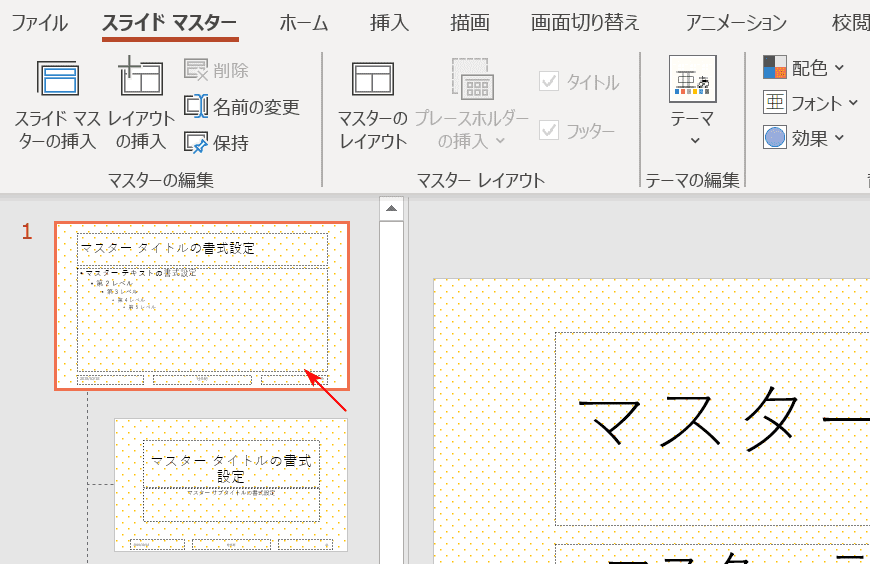The height and width of the screenshot is (564, 870).
Task: Click the 配色 colors icon
Action: tap(775, 68)
